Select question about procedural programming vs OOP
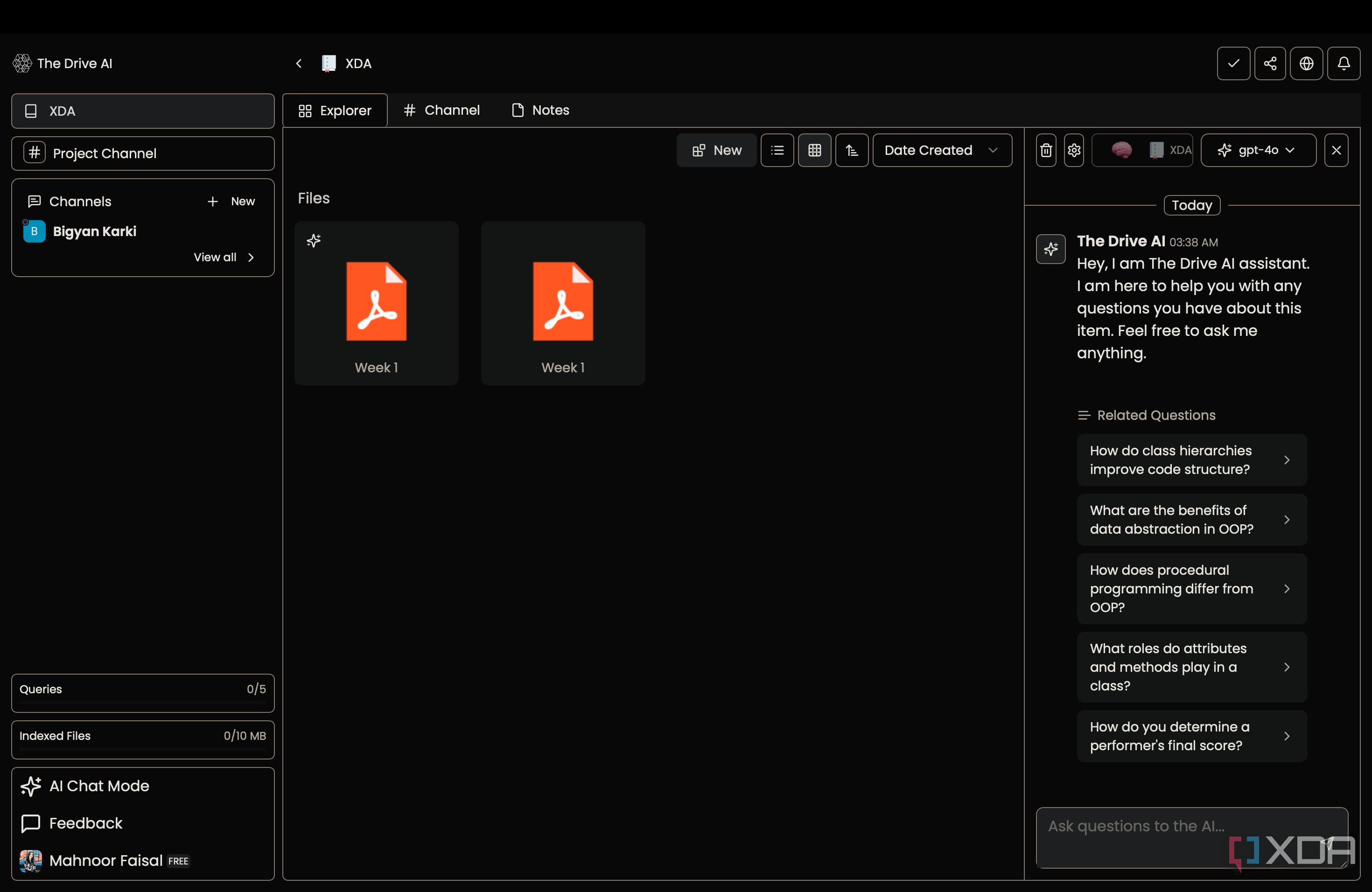The height and width of the screenshot is (892, 1372). 1191,589
